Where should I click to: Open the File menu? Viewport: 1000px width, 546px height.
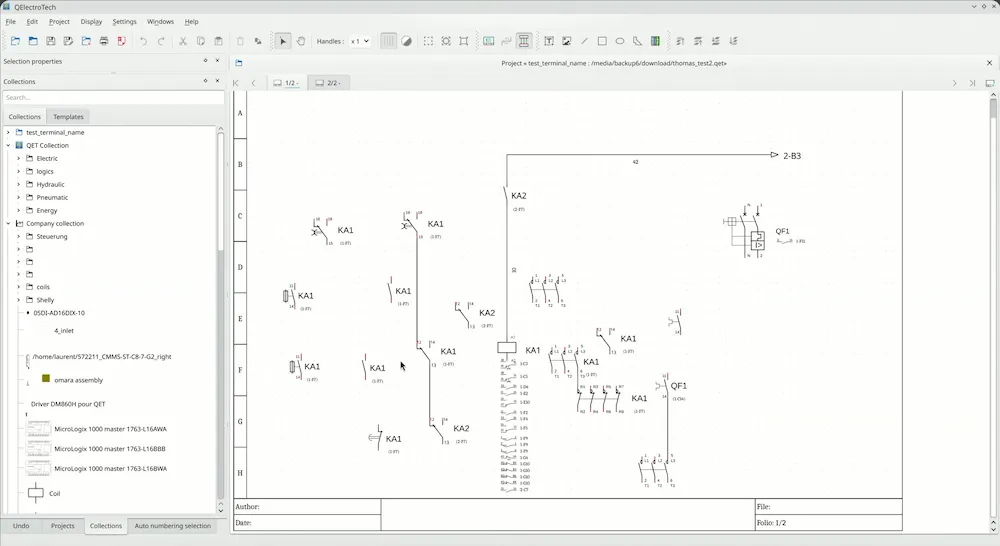(x=11, y=22)
